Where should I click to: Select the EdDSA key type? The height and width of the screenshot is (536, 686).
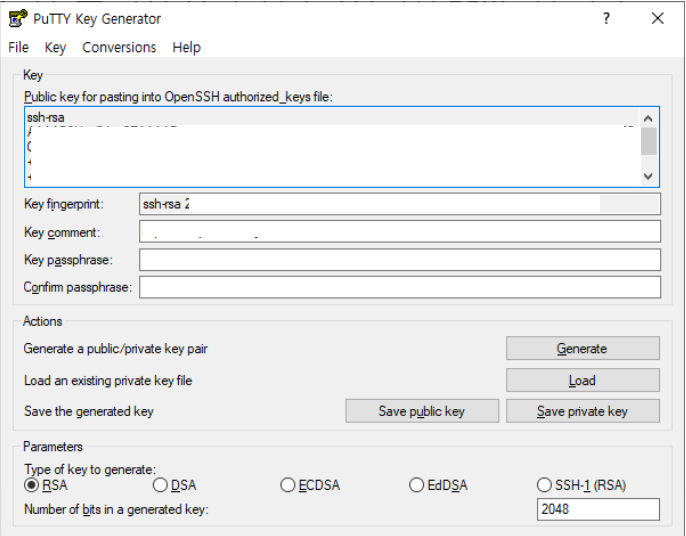pyautogui.click(x=438, y=485)
